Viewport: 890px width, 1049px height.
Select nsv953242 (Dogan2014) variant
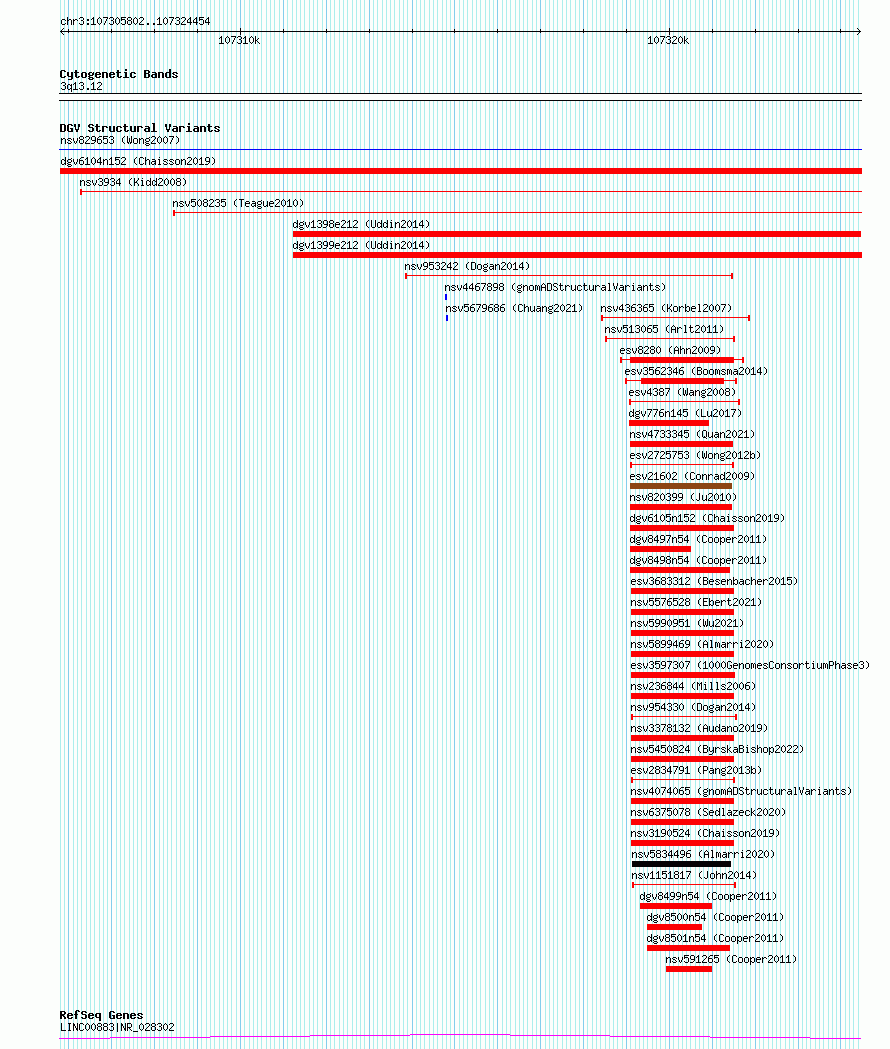pyautogui.click(x=467, y=266)
